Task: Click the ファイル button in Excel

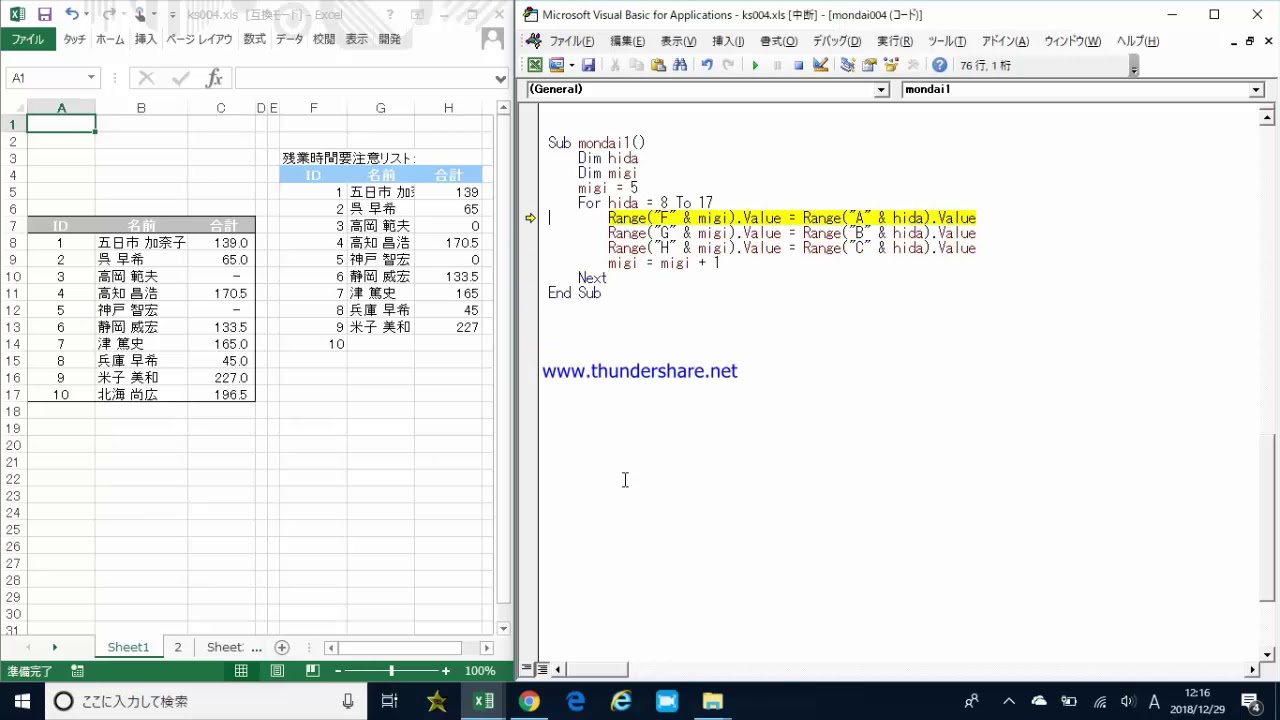Action: (x=27, y=39)
